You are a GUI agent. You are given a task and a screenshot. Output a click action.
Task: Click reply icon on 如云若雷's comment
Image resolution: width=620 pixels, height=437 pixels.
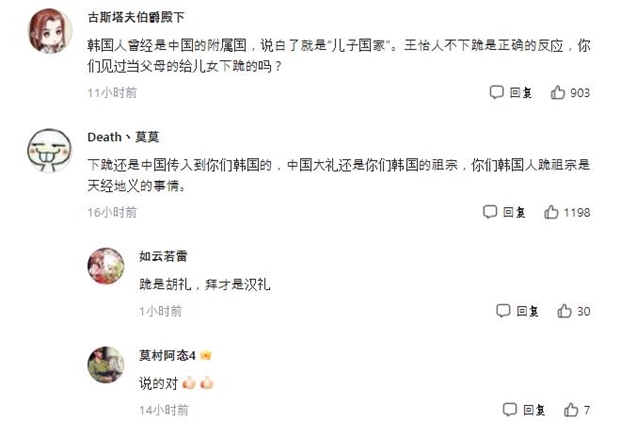click(x=510, y=311)
